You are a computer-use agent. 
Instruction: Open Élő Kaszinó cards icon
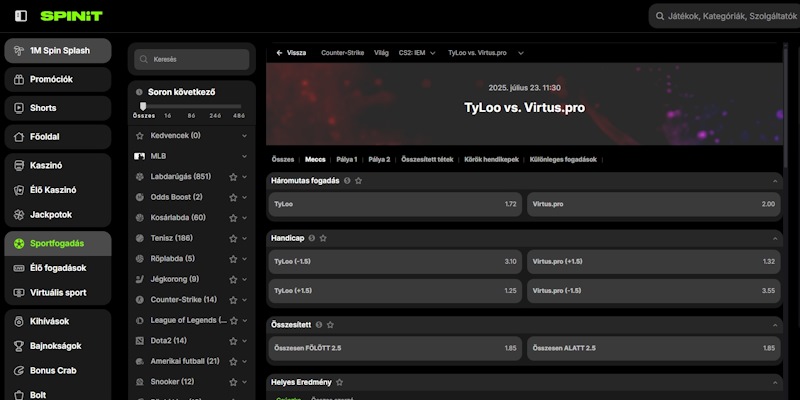[x=19, y=190]
